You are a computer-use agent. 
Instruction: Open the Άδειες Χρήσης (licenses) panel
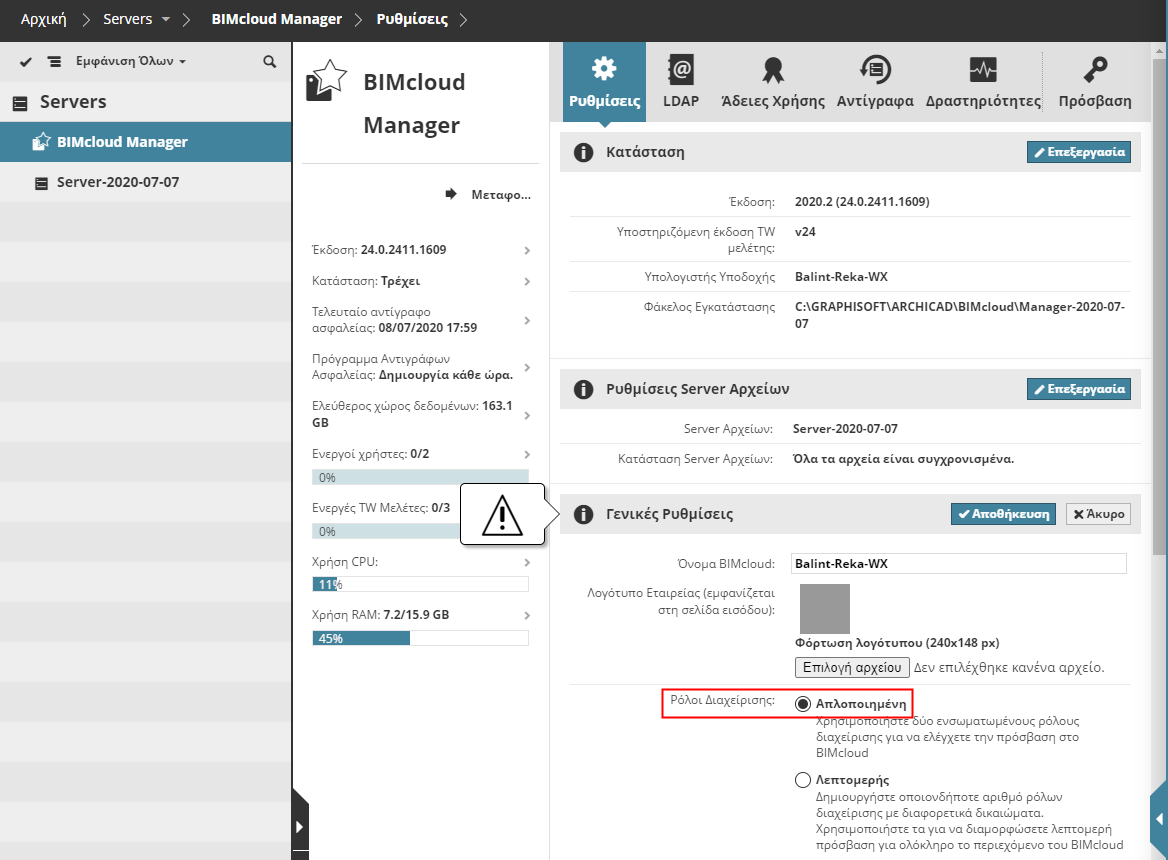click(x=772, y=80)
